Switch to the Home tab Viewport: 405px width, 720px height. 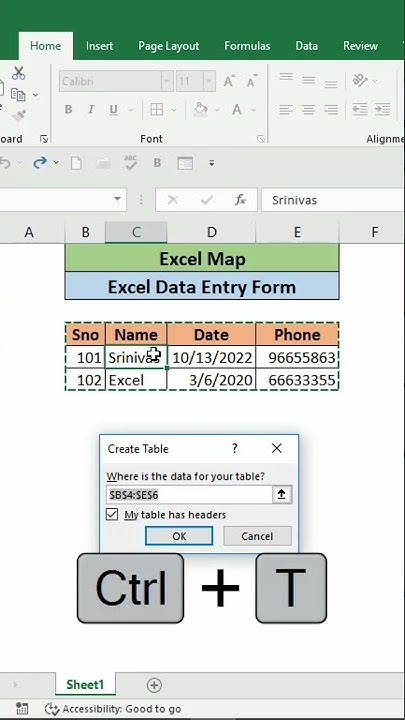[x=45, y=46]
